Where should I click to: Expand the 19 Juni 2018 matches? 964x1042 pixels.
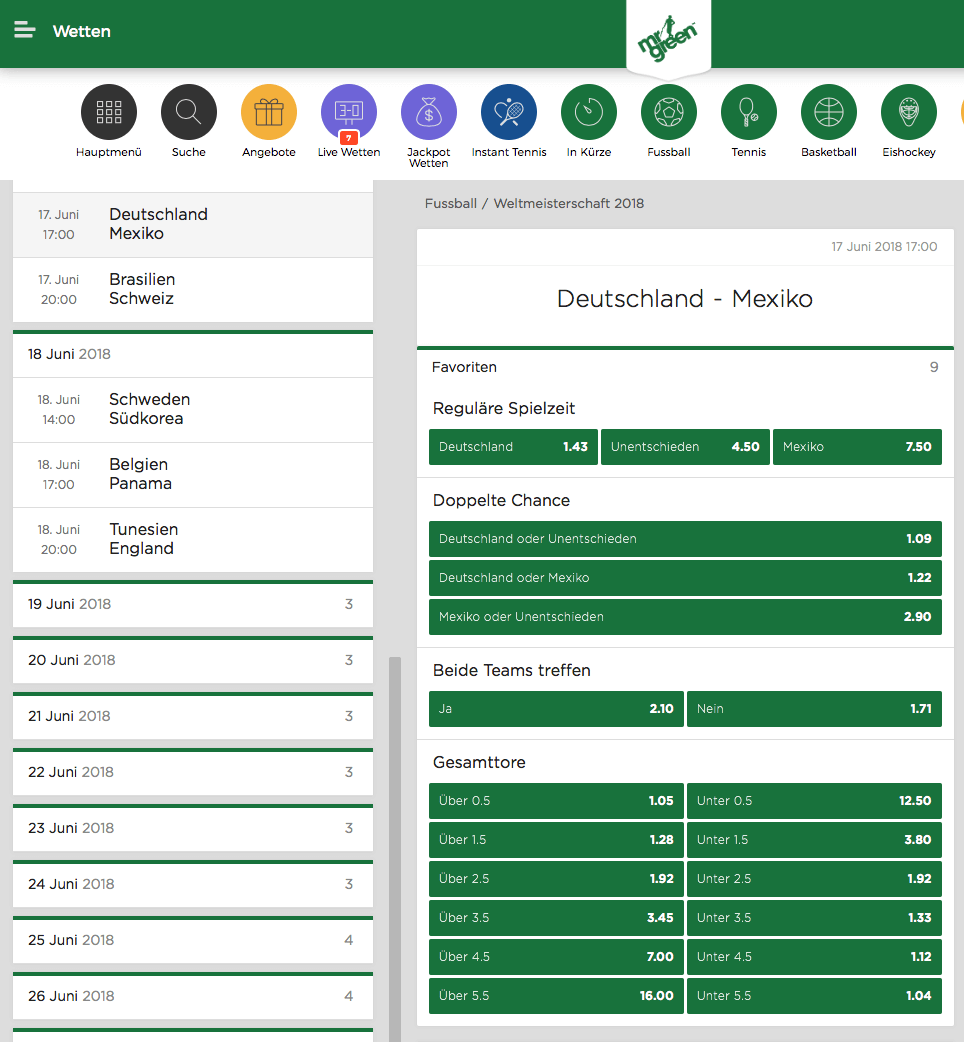coord(193,604)
